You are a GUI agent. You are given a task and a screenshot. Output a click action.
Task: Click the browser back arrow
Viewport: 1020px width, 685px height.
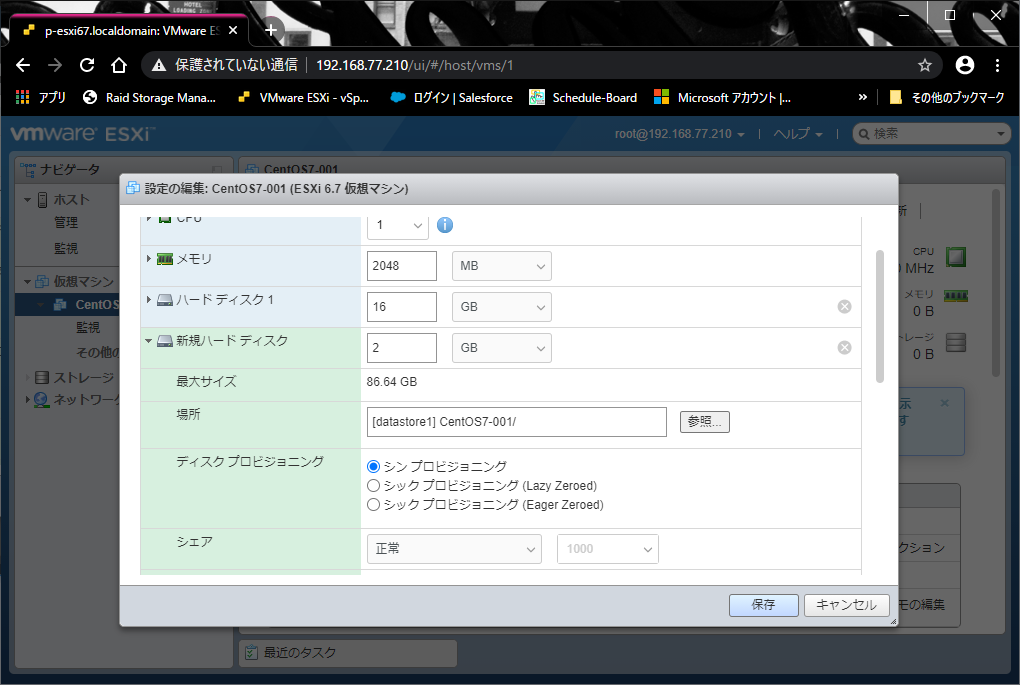(x=23, y=65)
